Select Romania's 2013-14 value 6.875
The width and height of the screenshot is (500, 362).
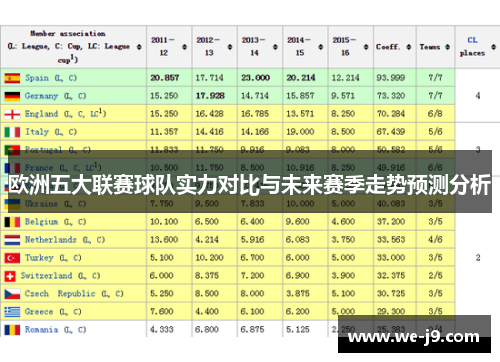click(x=252, y=330)
